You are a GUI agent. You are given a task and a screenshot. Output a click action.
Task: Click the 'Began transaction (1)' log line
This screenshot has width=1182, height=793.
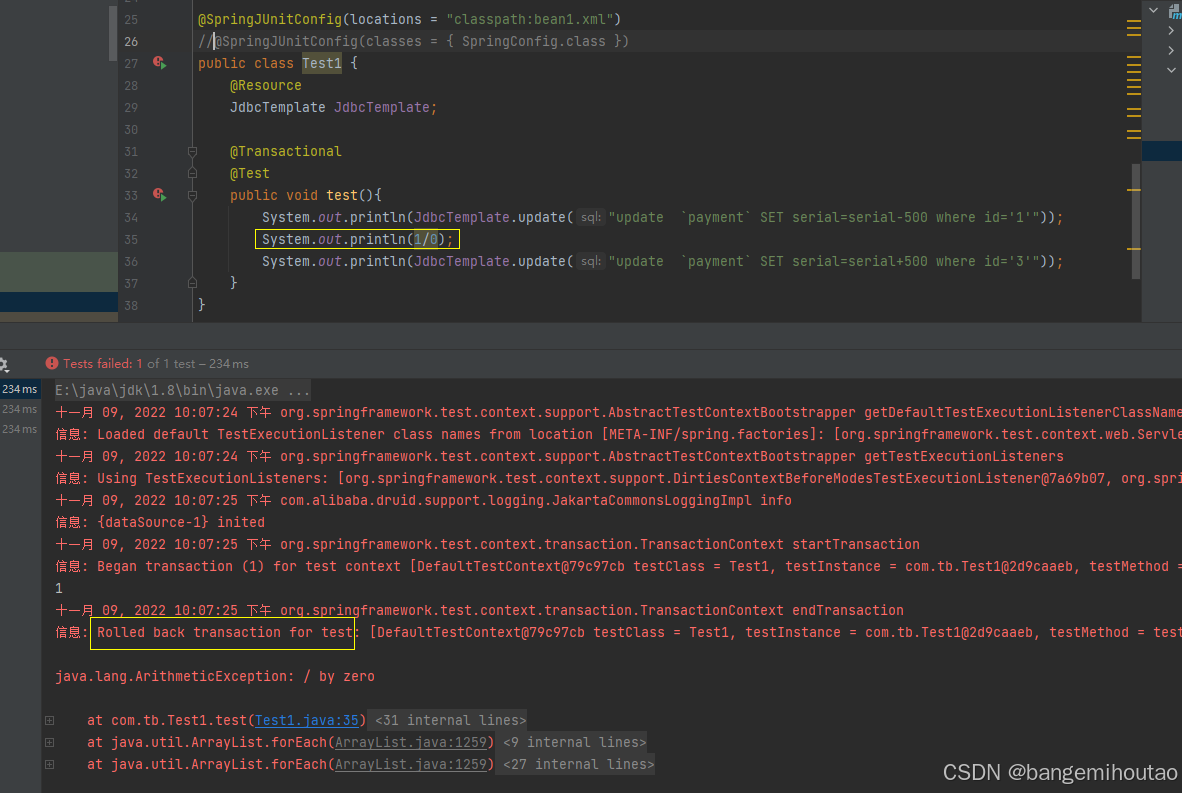tap(618, 566)
